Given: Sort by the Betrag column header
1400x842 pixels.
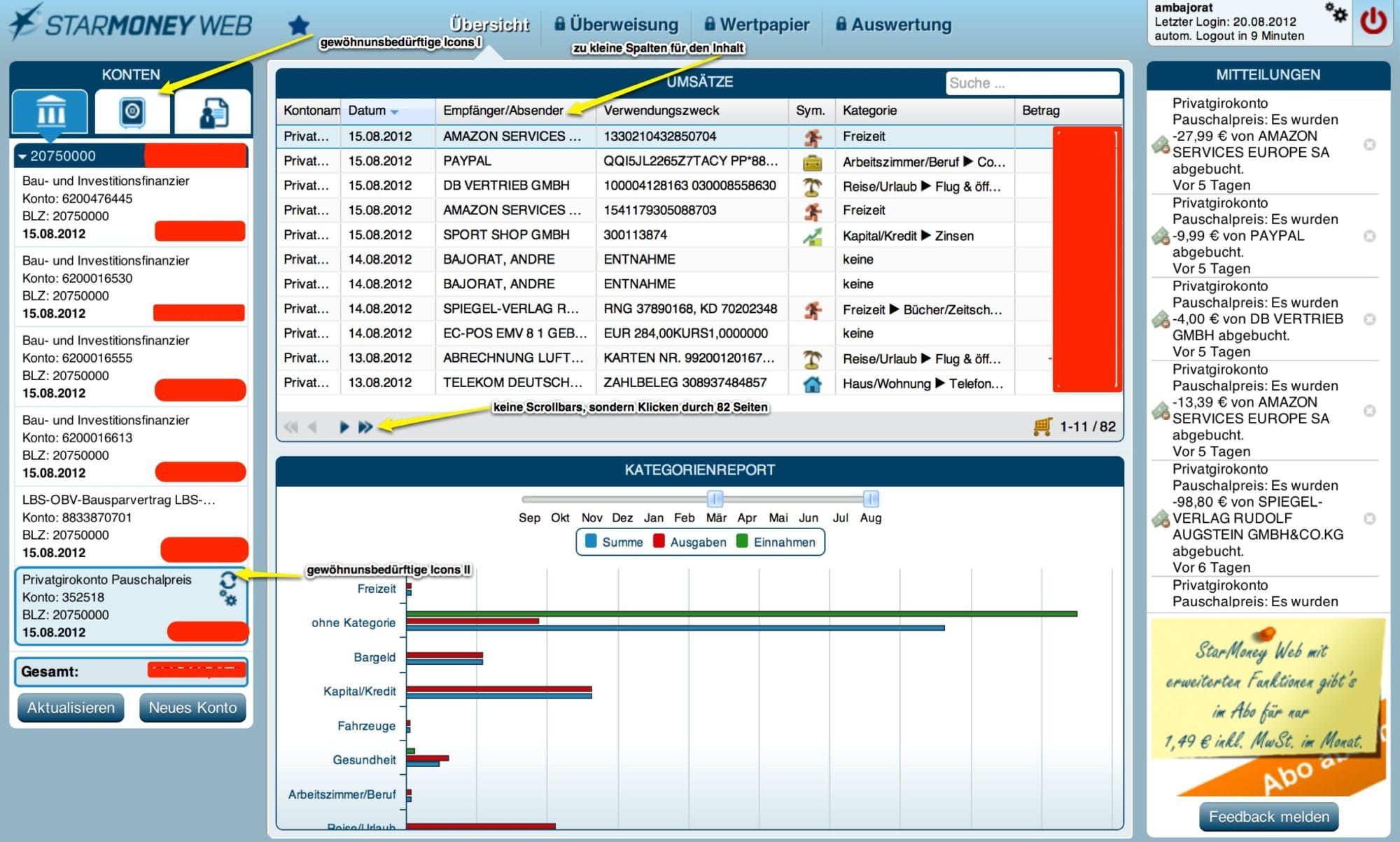Looking at the screenshot, I should (1067, 111).
